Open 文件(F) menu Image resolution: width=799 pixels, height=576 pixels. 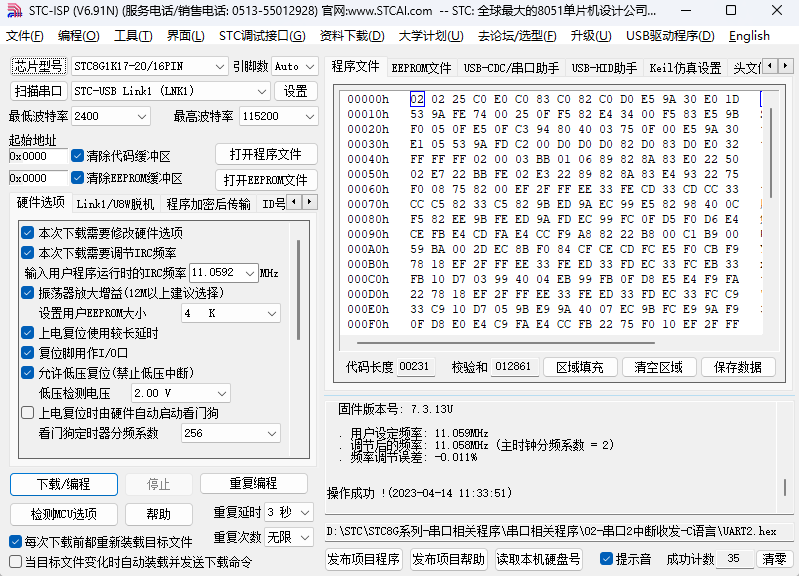coord(24,36)
